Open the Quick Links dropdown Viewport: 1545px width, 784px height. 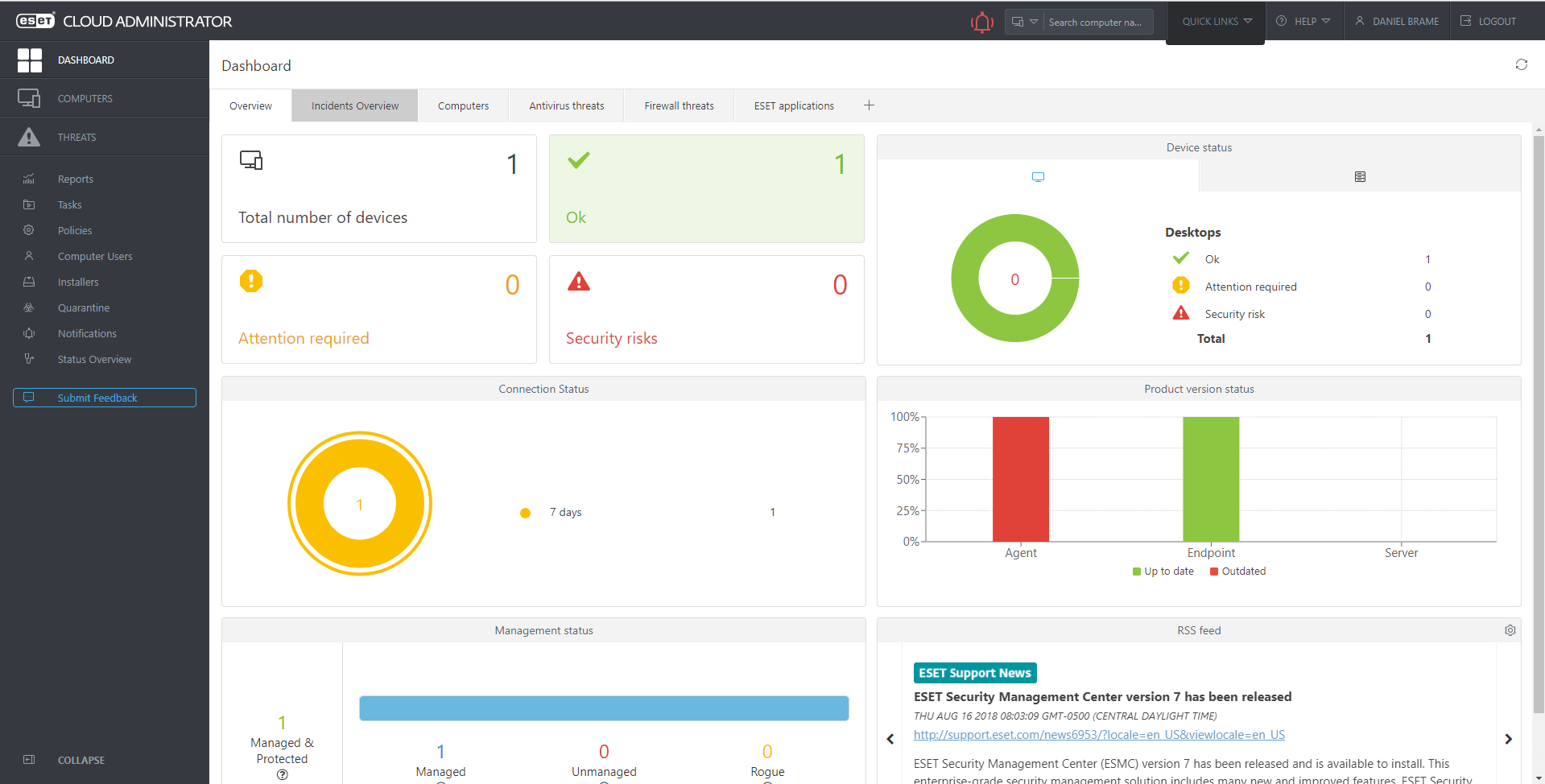click(1216, 22)
